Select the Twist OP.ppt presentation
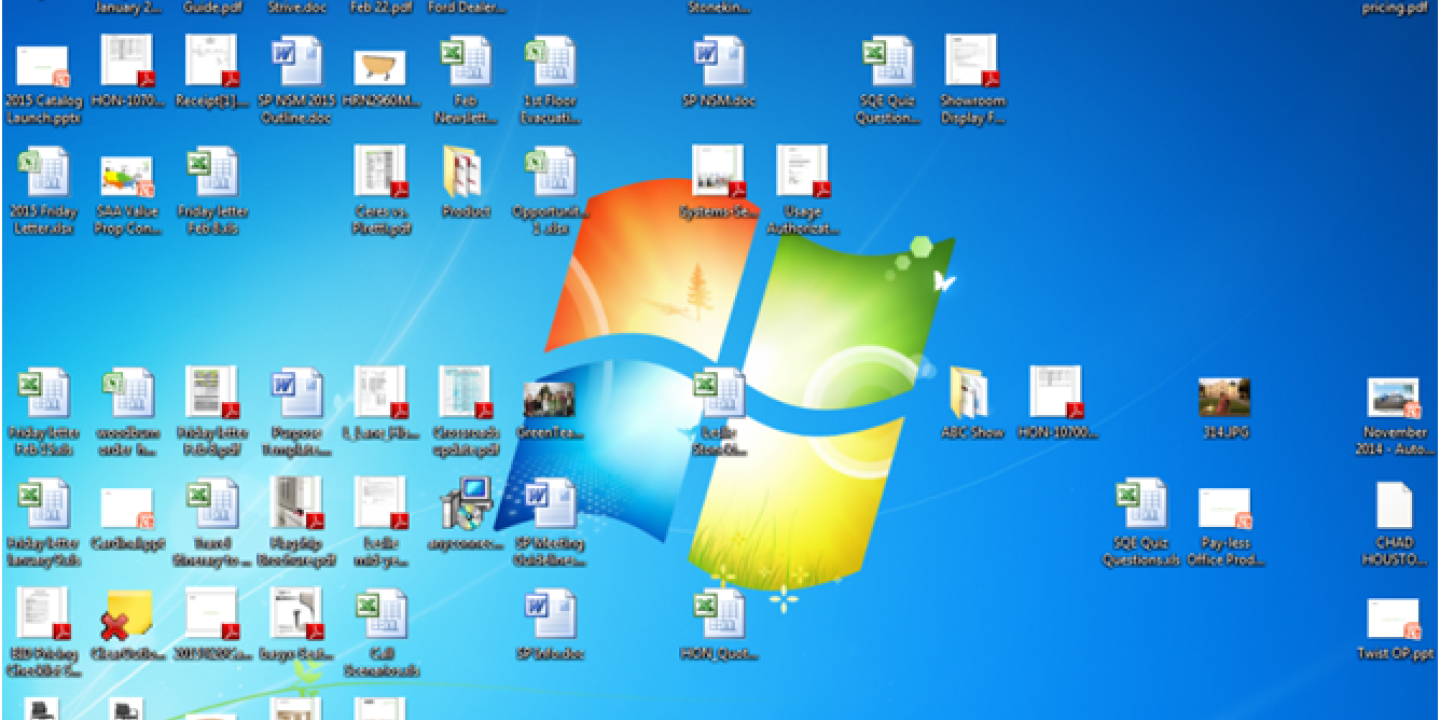 click(x=1394, y=619)
